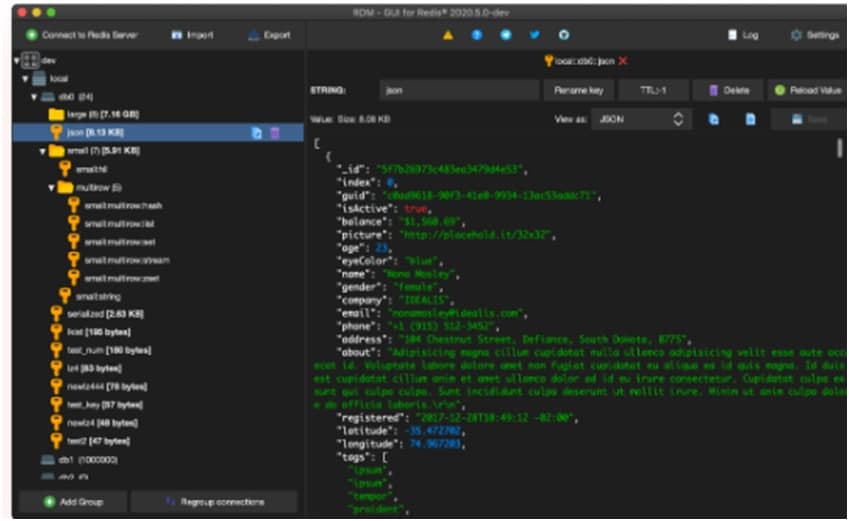Click the Rename key button
849x521 pixels.
[579, 90]
